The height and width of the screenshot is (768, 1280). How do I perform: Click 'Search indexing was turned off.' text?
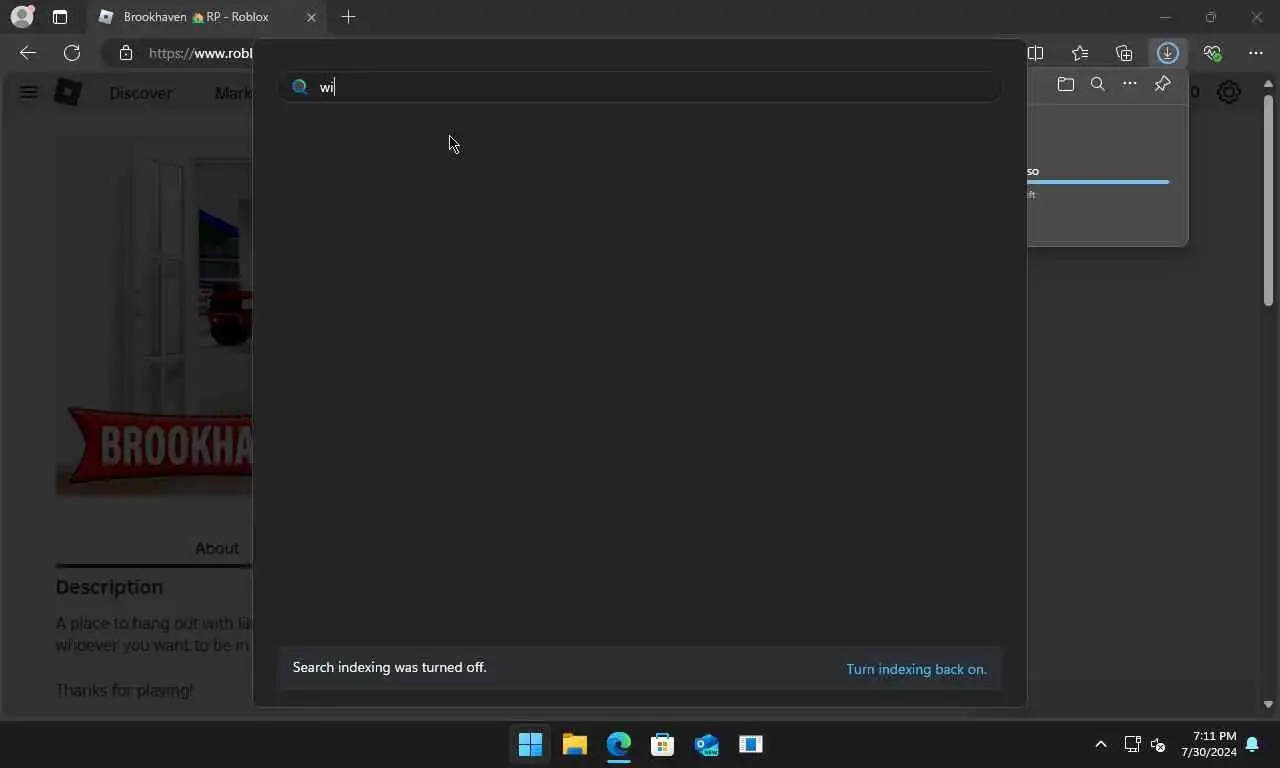[x=390, y=667]
